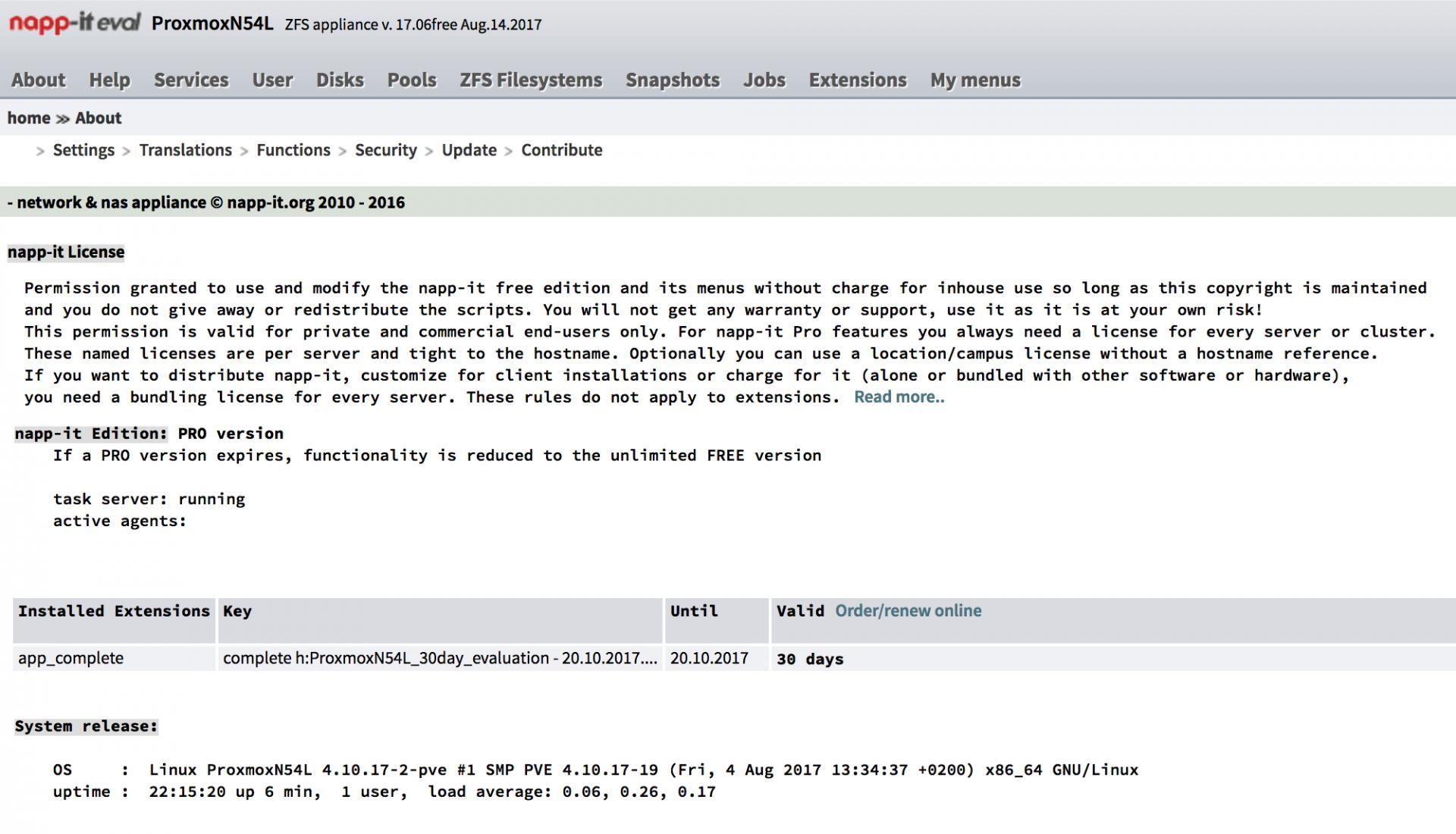Click the napp-it Edition label
1456x834 pixels.
point(91,434)
